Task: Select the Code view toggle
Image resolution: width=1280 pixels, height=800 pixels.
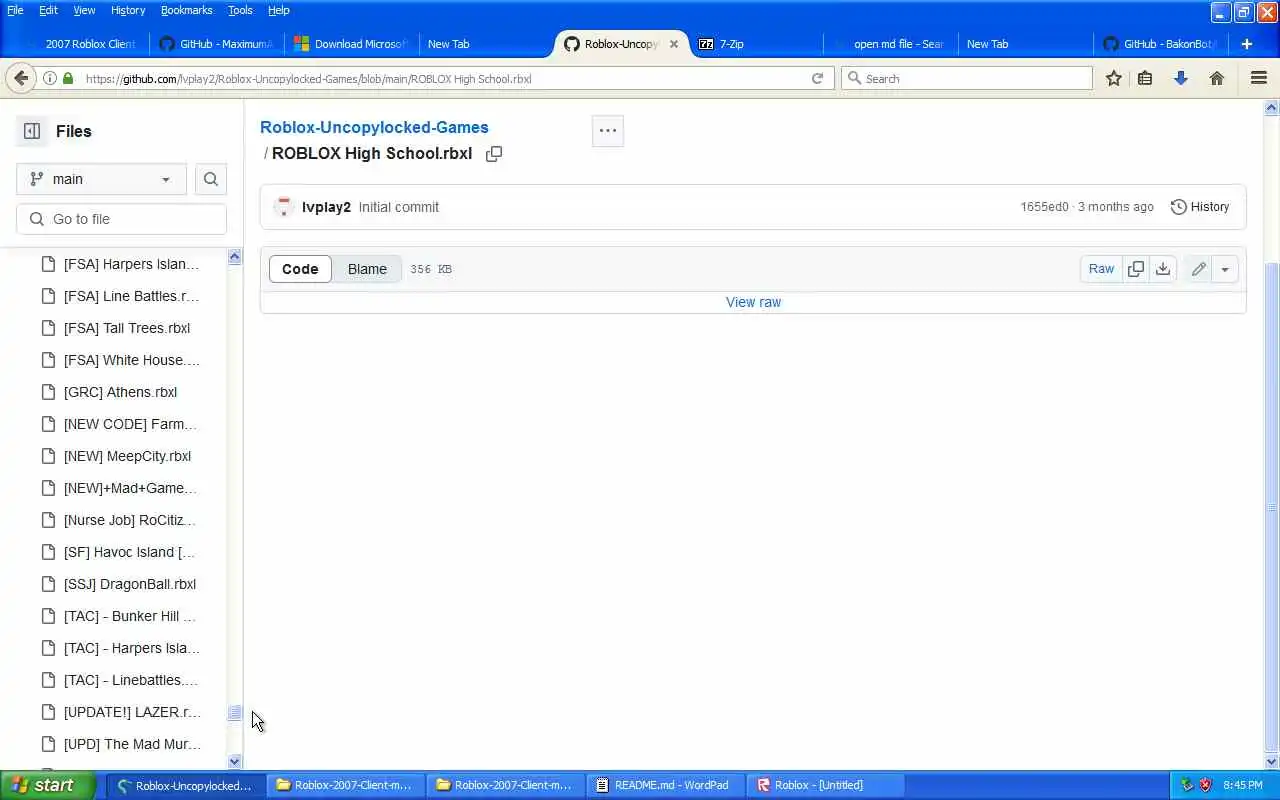Action: (x=300, y=269)
